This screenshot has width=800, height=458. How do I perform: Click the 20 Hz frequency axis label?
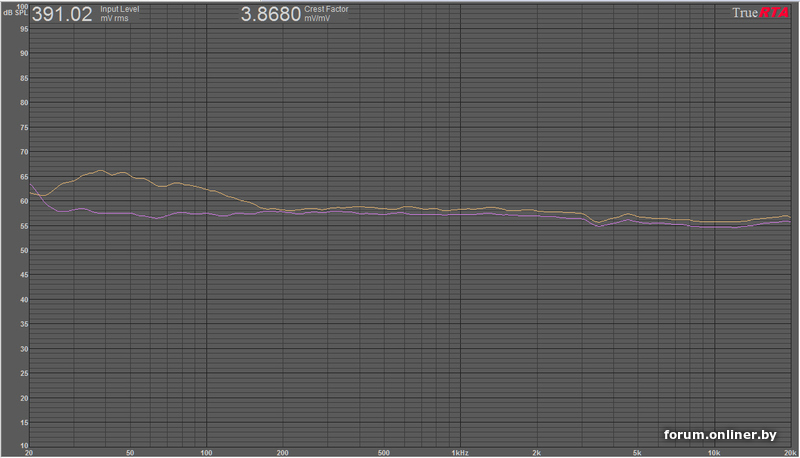tap(29, 453)
